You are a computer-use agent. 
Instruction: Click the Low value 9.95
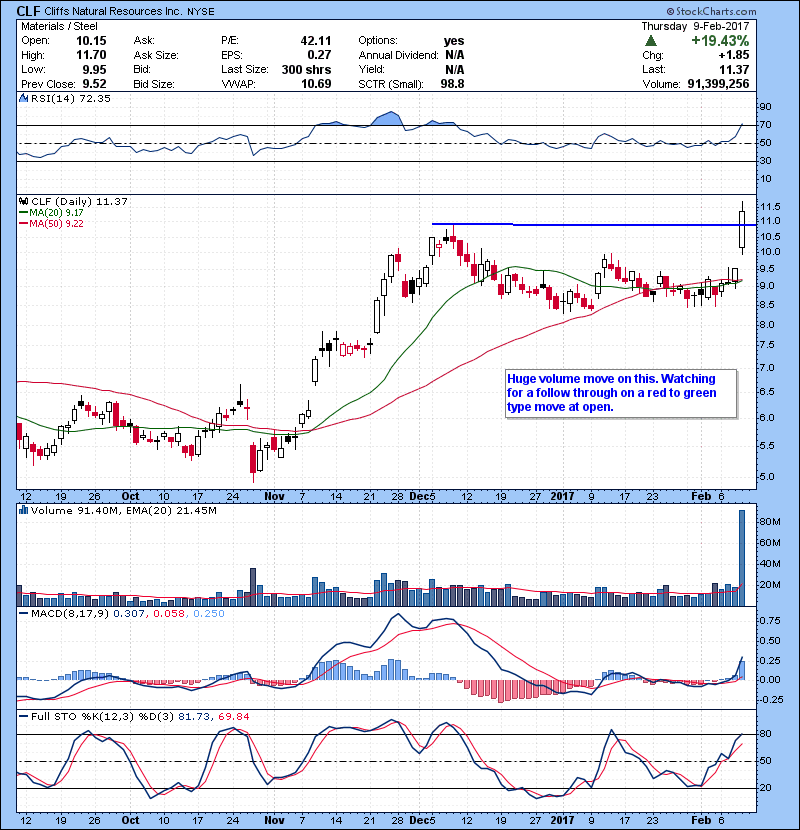click(94, 69)
